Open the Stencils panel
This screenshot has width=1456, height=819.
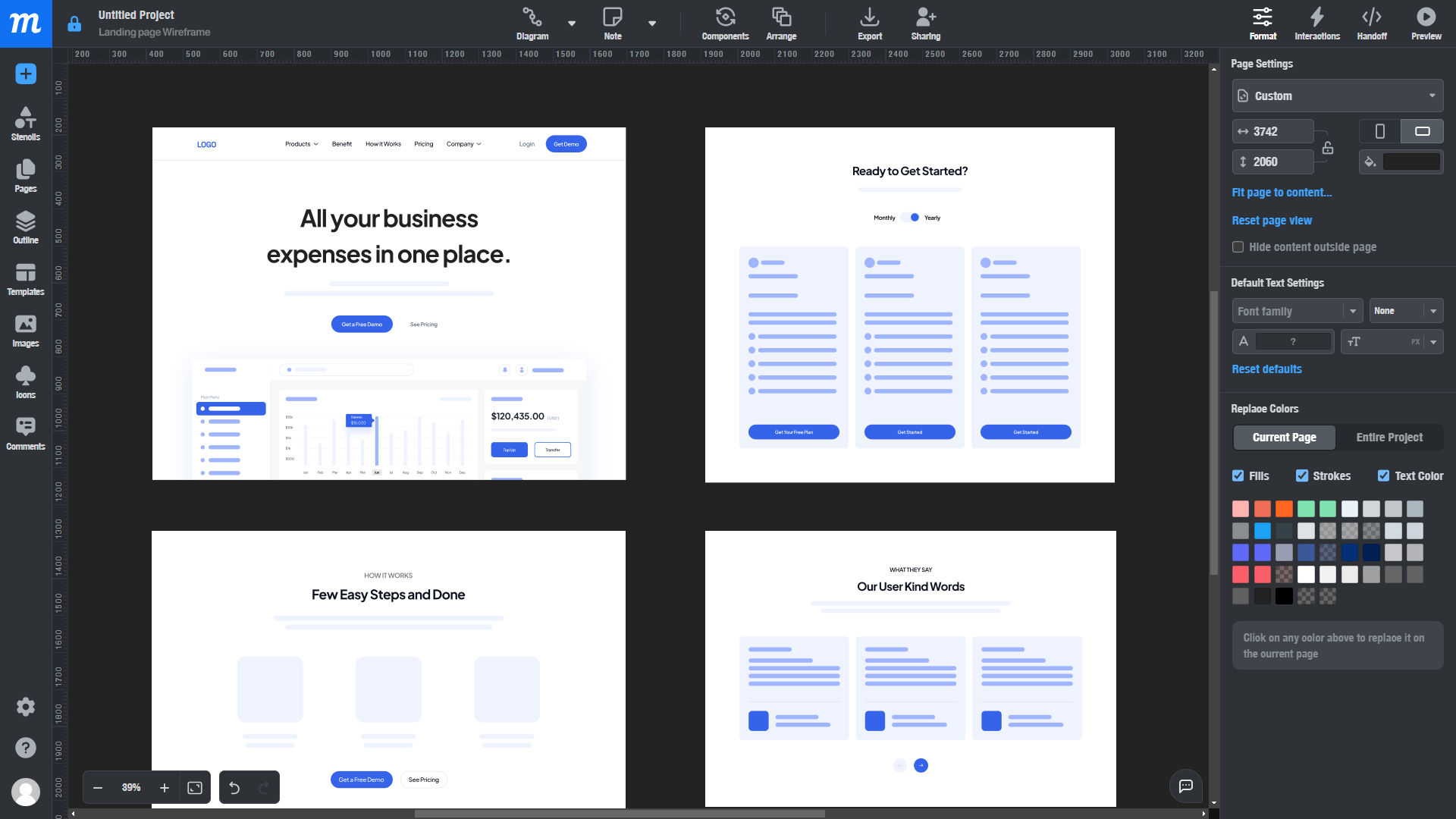pos(26,124)
